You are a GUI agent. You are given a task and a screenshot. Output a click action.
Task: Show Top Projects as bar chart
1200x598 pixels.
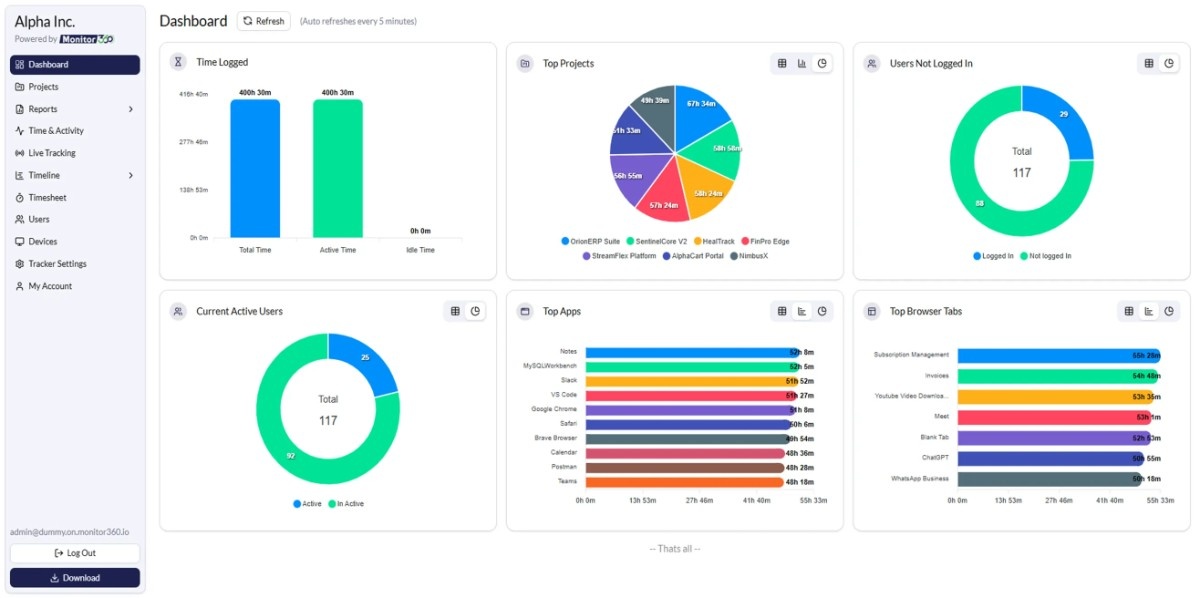click(802, 63)
